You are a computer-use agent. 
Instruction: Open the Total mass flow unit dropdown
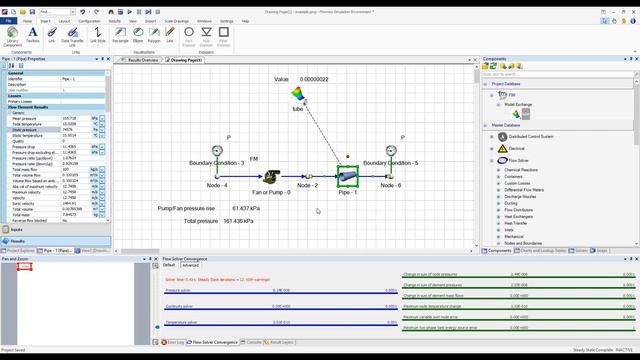click(102, 169)
